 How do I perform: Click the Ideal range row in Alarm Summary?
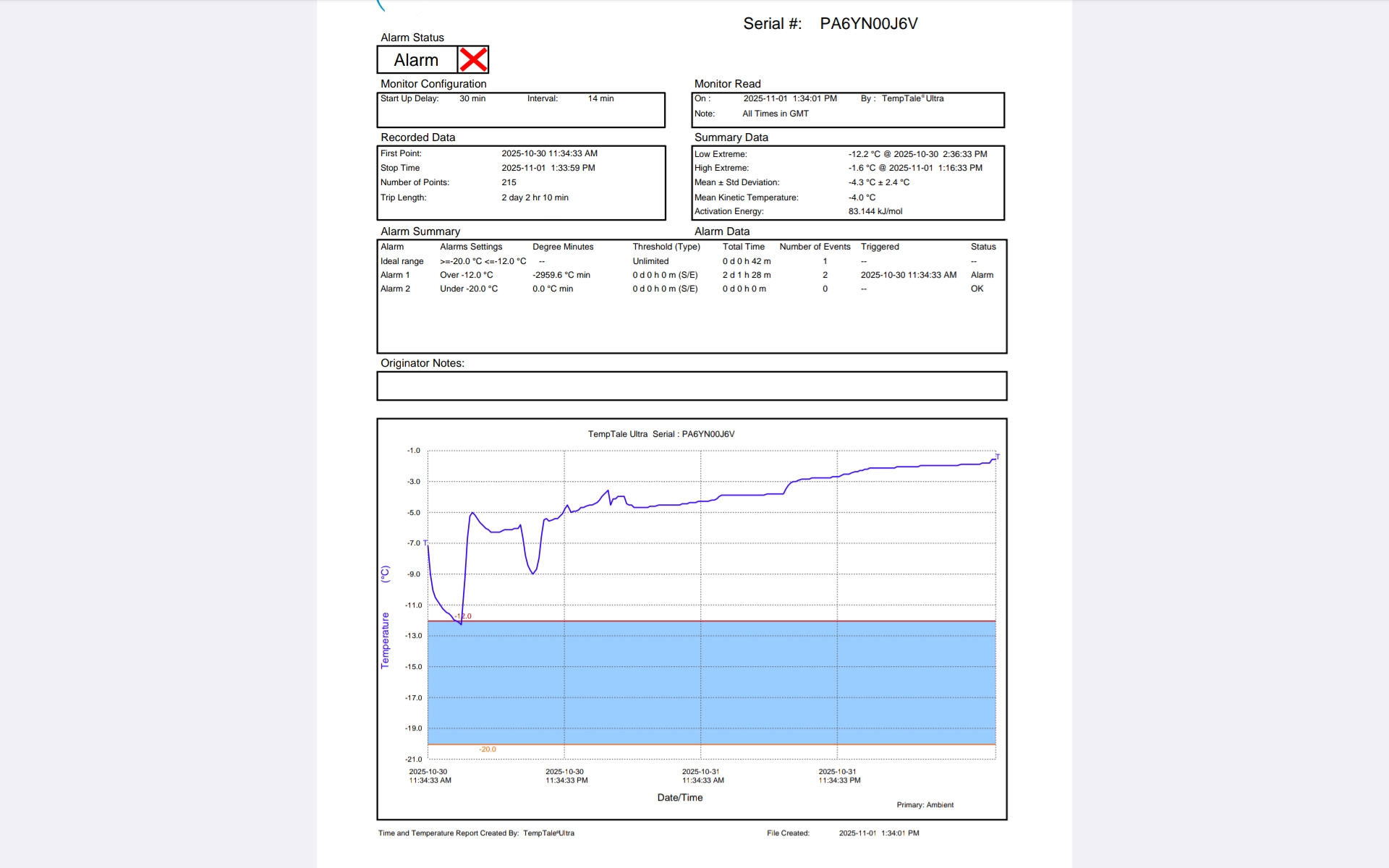coord(402,261)
